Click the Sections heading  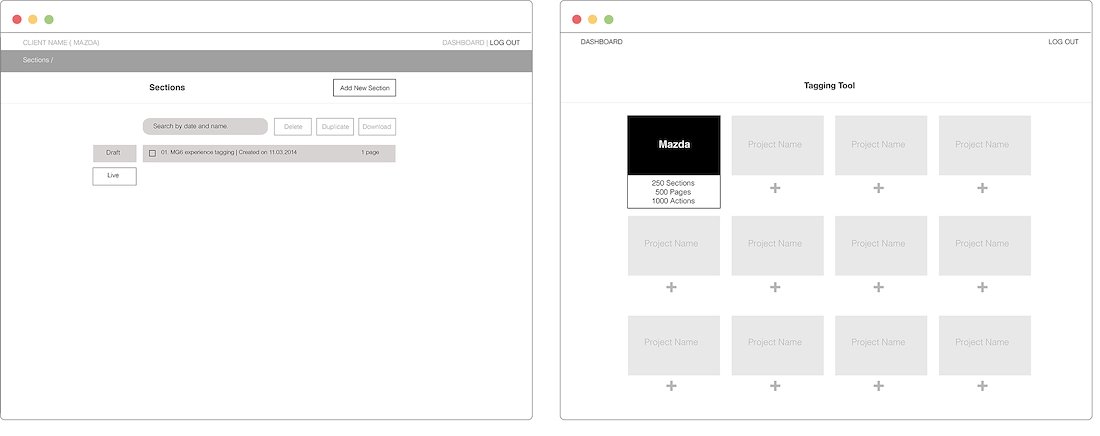tap(167, 88)
